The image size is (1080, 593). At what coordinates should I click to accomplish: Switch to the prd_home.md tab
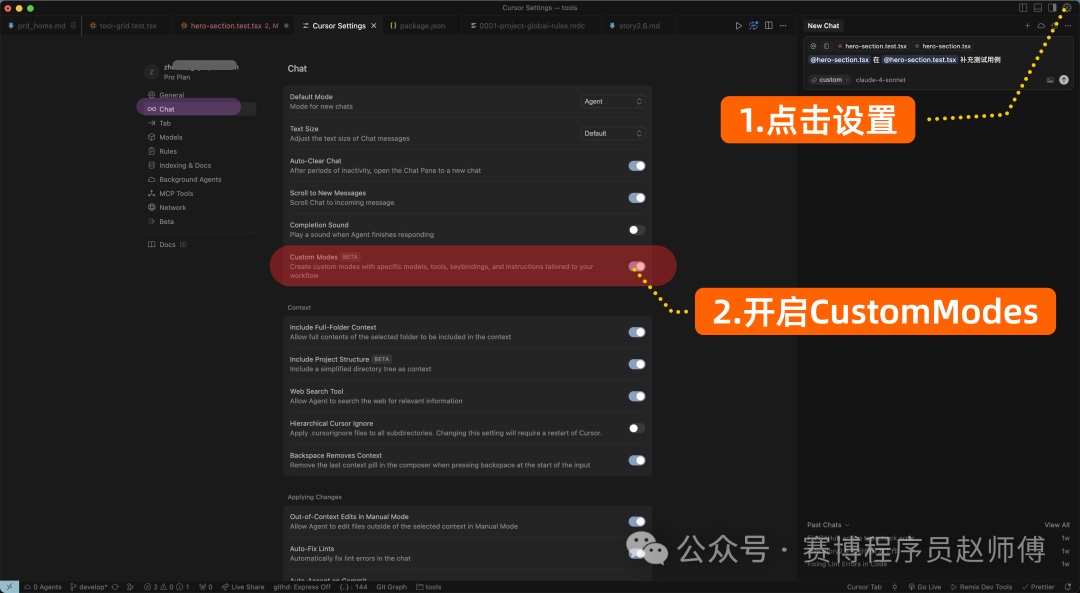coord(41,25)
